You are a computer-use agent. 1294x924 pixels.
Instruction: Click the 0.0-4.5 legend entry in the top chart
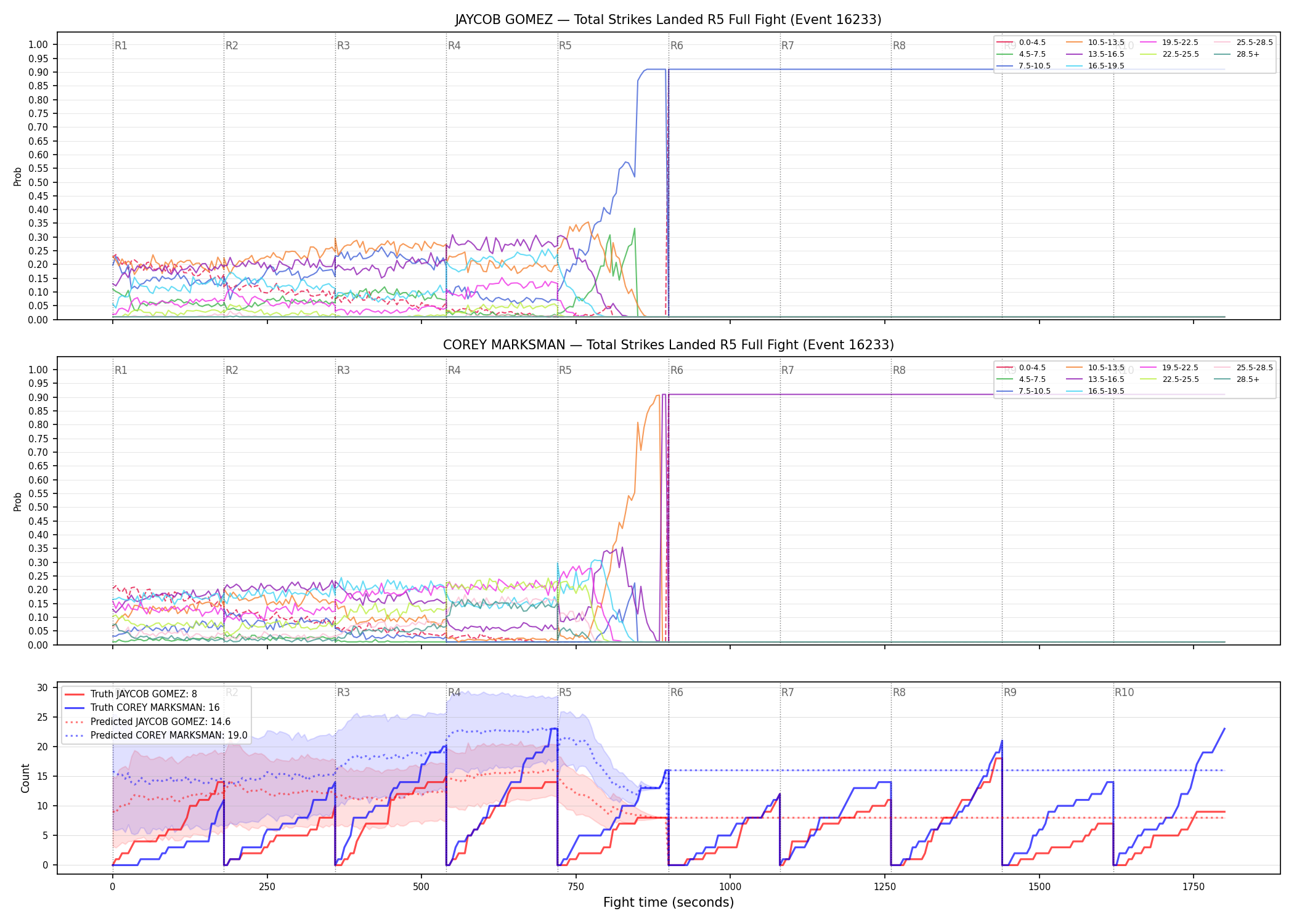(x=1021, y=43)
